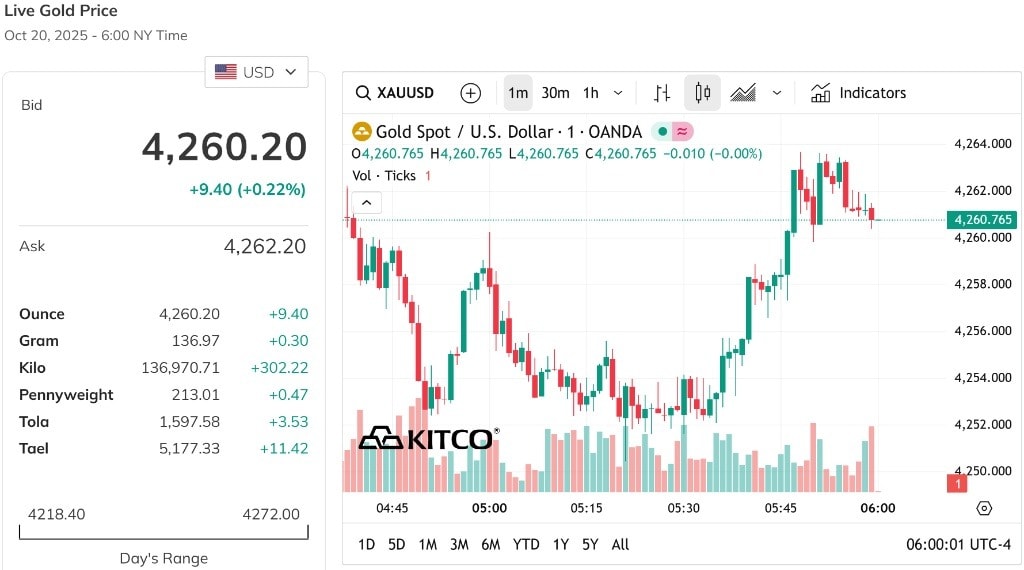Image resolution: width=1024 pixels, height=570 pixels.
Task: Open the Indicators panel
Action: 858,93
